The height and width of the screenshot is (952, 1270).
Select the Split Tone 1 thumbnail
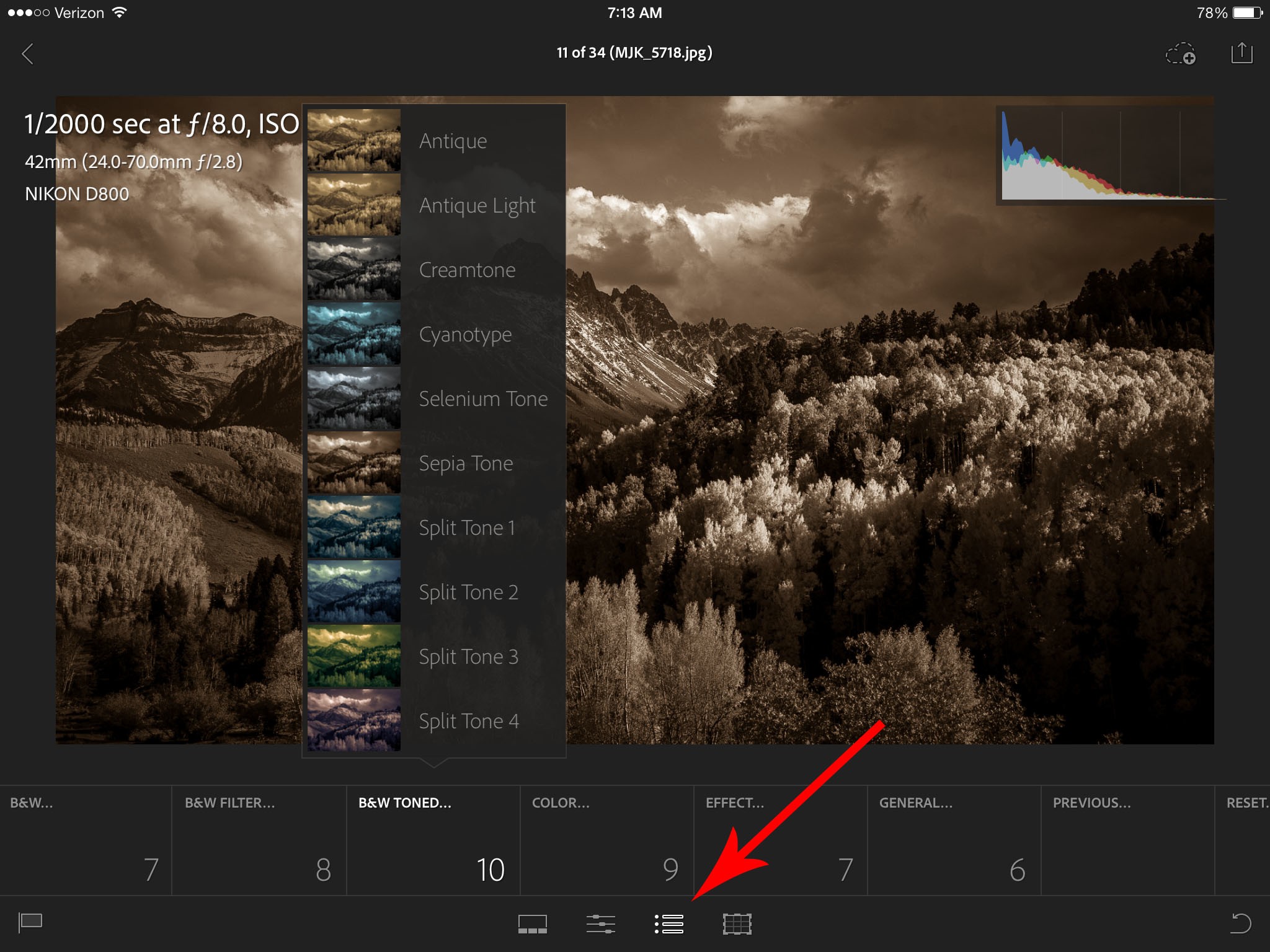pos(354,527)
